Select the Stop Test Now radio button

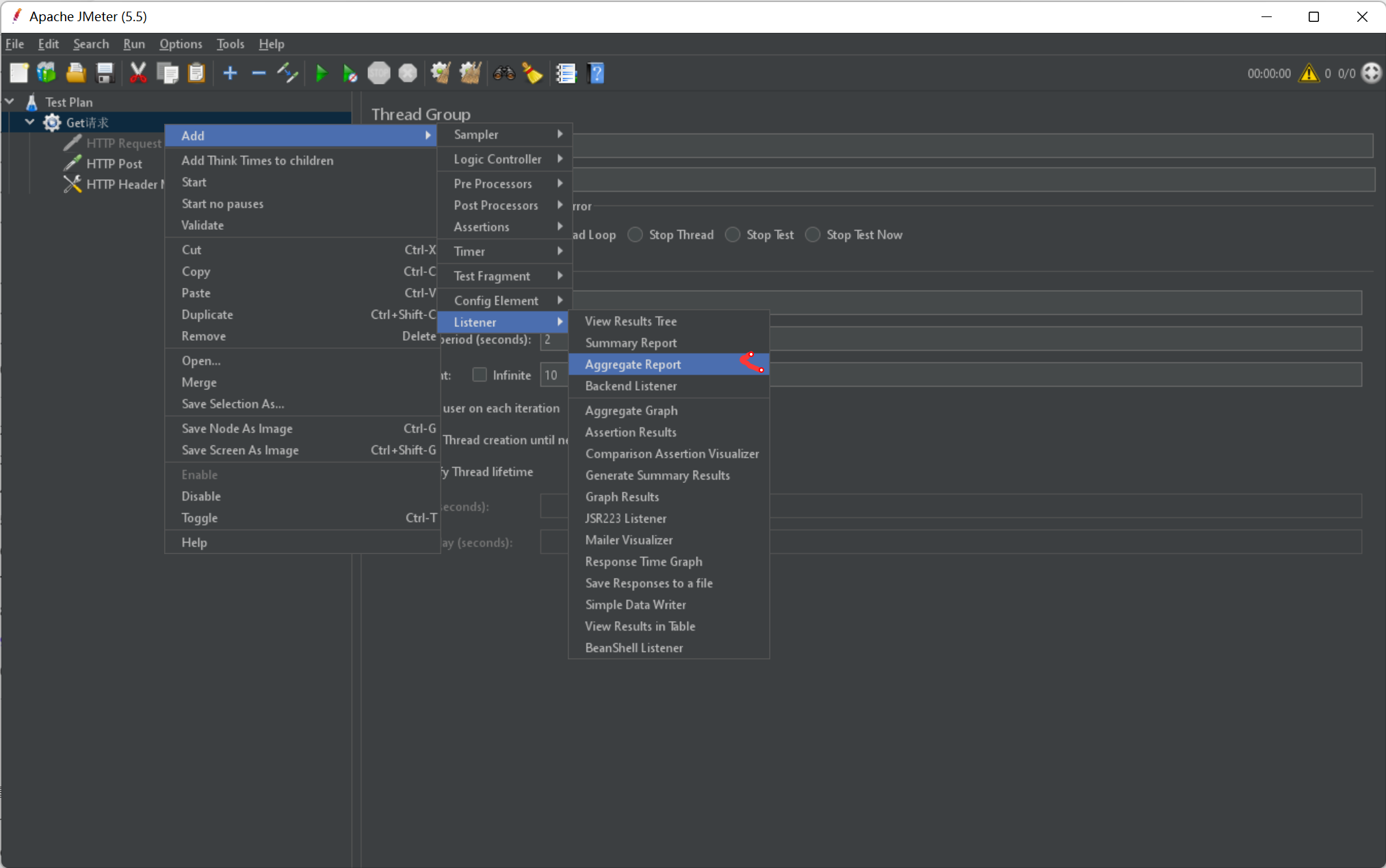(813, 235)
